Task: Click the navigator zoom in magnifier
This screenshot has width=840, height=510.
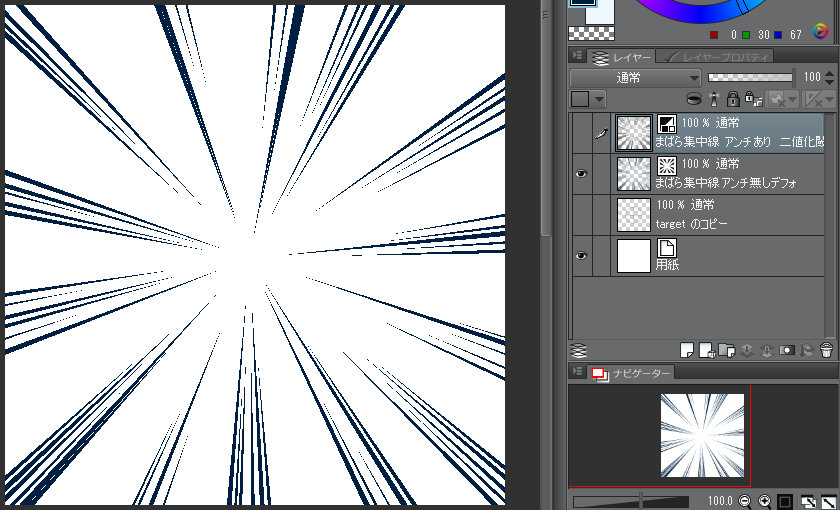Action: [x=765, y=500]
